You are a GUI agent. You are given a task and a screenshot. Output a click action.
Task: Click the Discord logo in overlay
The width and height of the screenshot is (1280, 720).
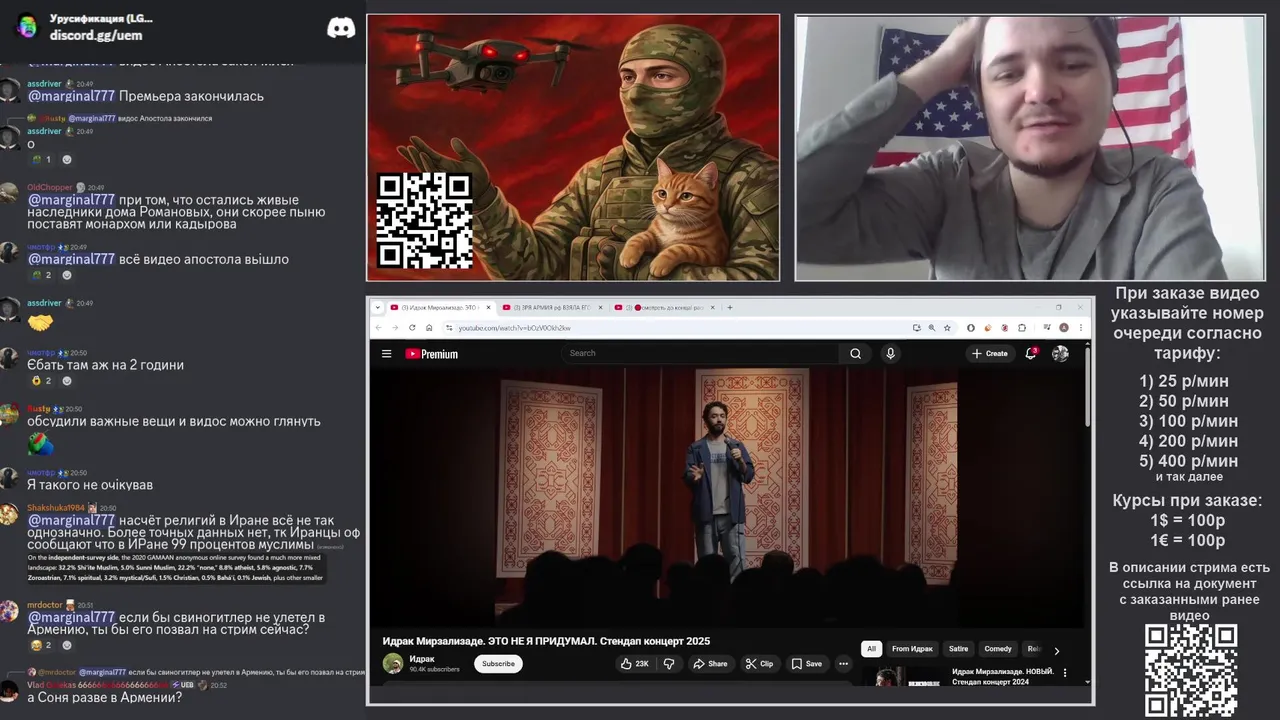[x=341, y=27]
